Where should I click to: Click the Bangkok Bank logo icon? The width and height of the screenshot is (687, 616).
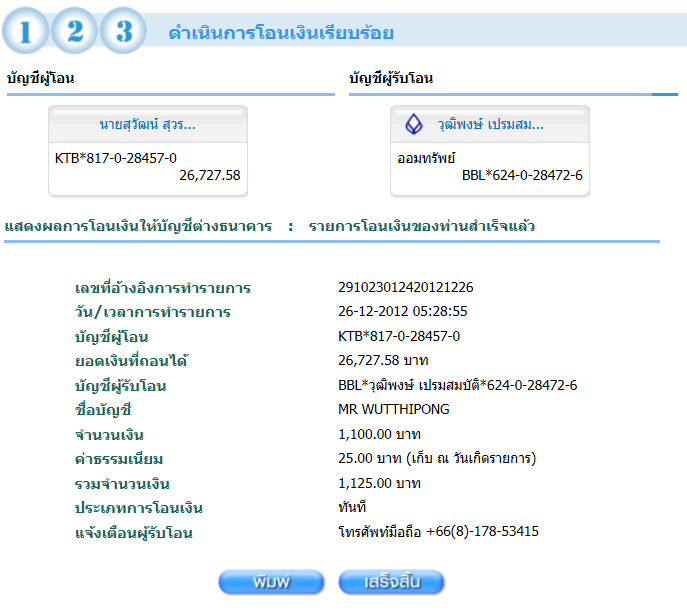pyautogui.click(x=414, y=124)
